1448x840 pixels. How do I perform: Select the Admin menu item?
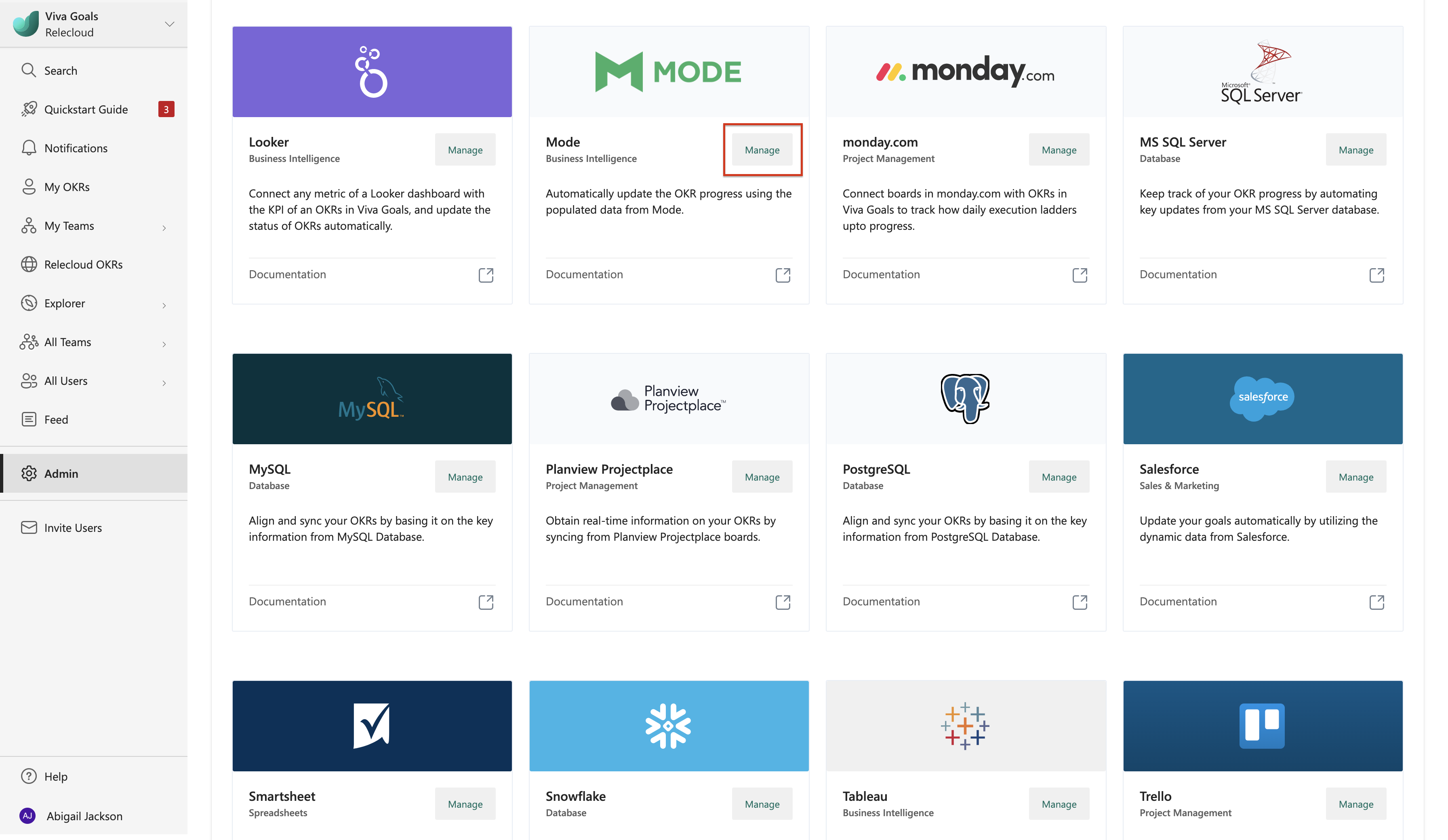coord(61,473)
